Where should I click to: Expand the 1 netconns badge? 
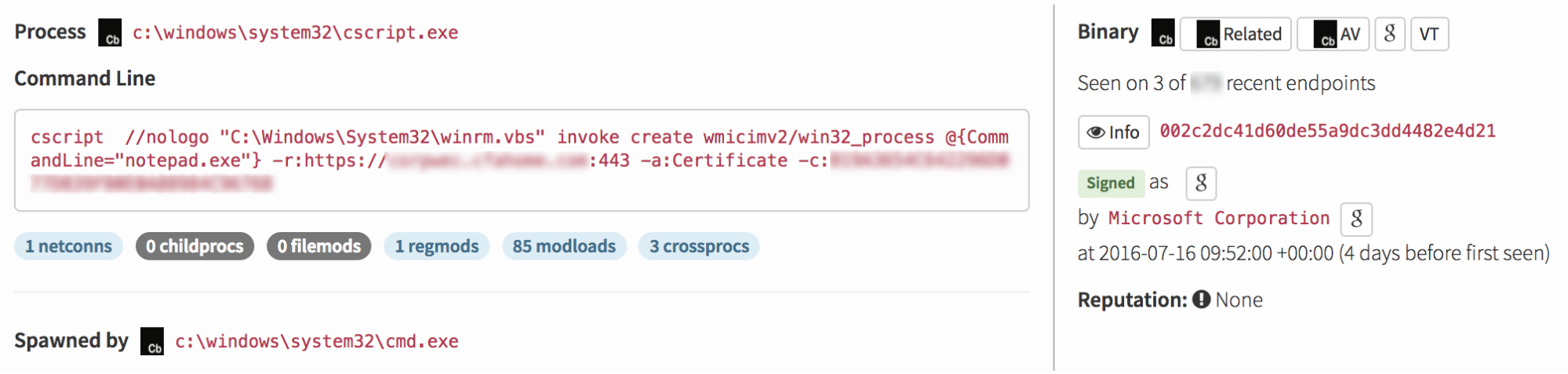click(x=68, y=246)
